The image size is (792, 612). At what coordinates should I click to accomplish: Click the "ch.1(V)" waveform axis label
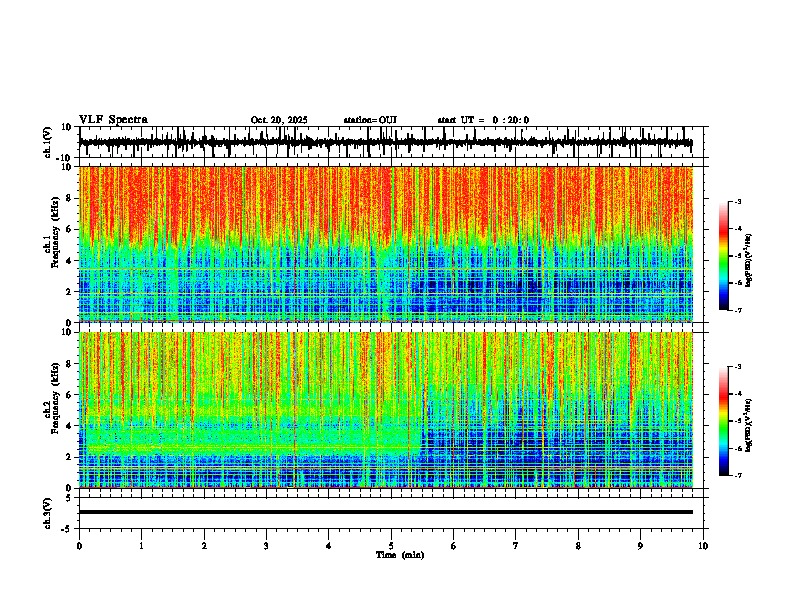pyautogui.click(x=48, y=142)
